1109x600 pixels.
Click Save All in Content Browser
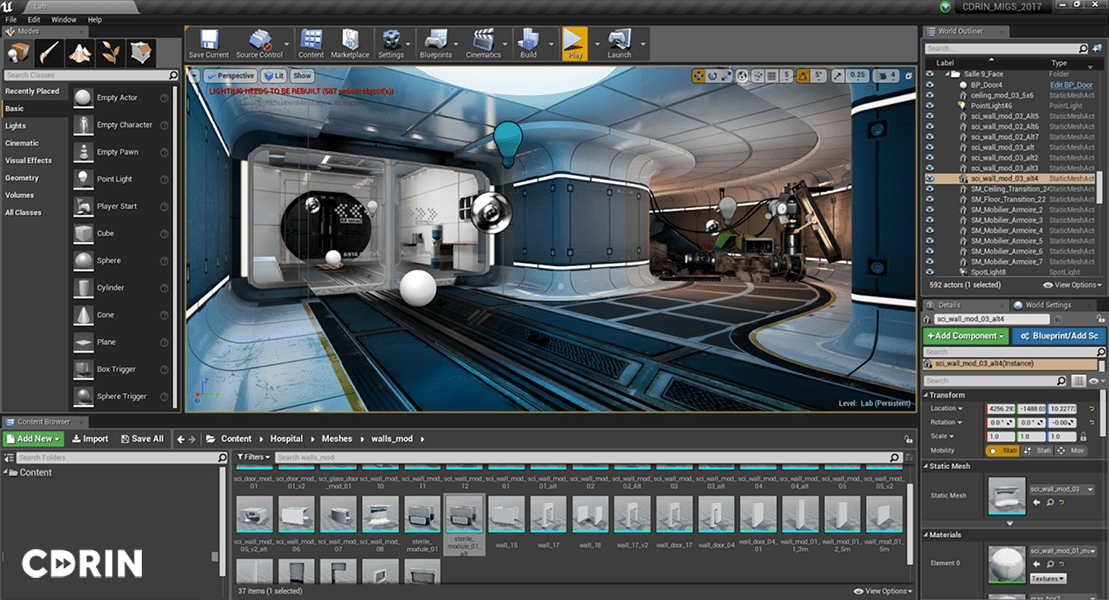click(143, 439)
